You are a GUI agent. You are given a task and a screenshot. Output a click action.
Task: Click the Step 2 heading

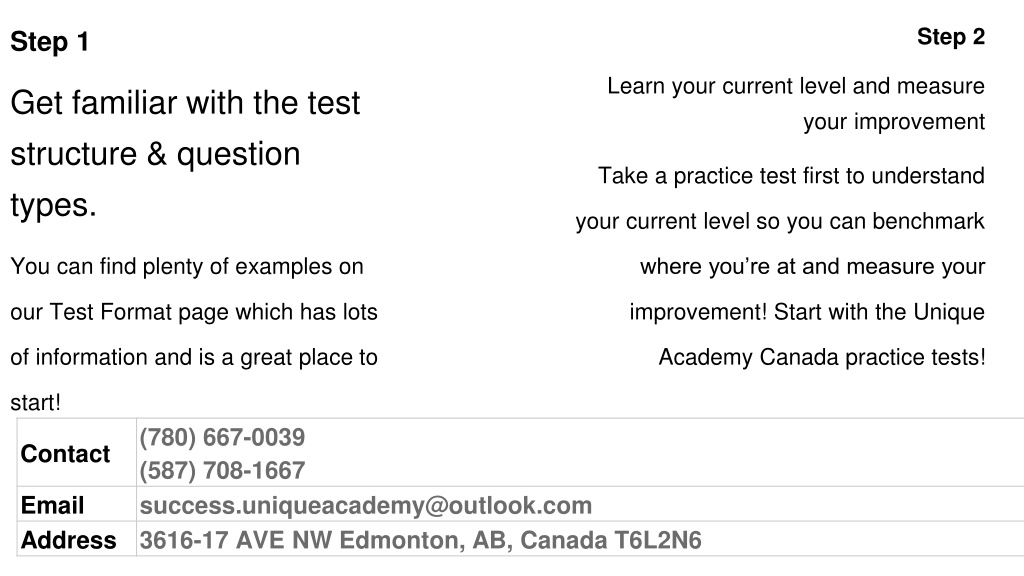(951, 37)
